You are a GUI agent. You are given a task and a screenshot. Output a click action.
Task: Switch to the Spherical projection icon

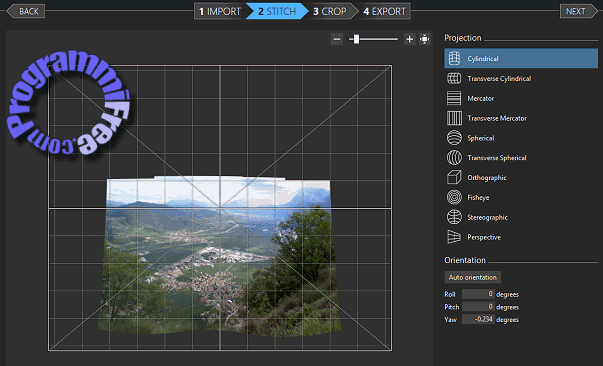click(454, 138)
